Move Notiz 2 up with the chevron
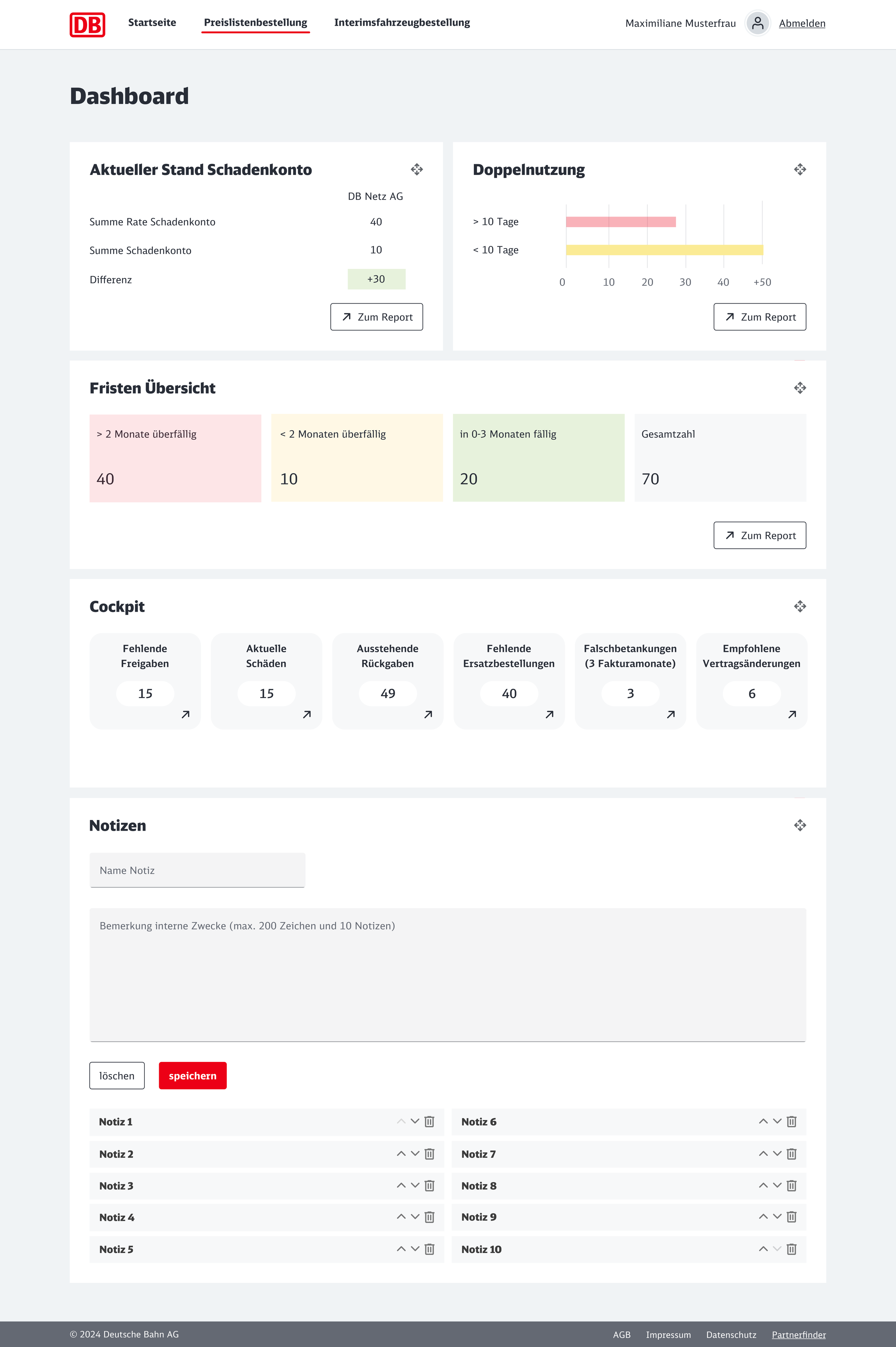Viewport: 896px width, 1347px height. point(401,1153)
